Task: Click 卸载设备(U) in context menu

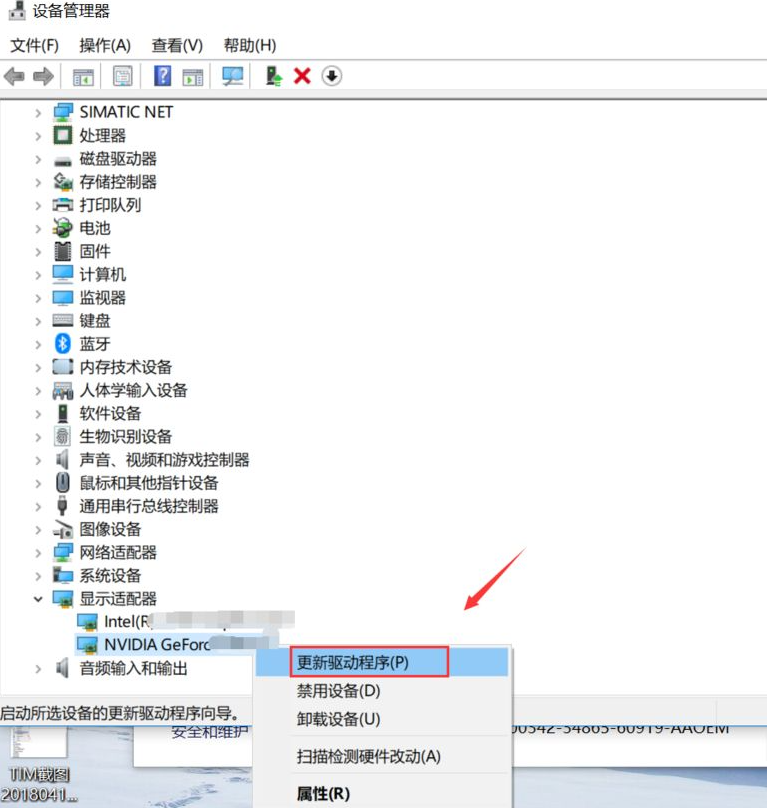Action: click(x=339, y=719)
